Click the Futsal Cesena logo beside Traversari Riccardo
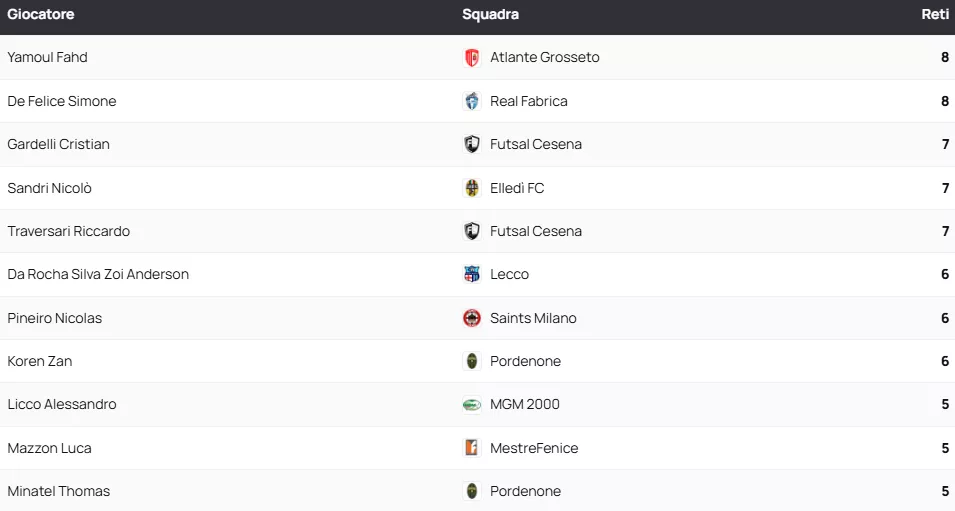Image resolution: width=955 pixels, height=511 pixels. pos(472,231)
